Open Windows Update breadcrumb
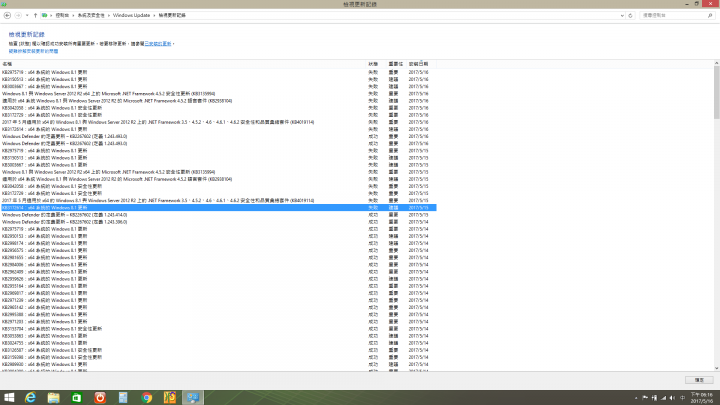Screen dimensions: 720x405 (x=131, y=15)
